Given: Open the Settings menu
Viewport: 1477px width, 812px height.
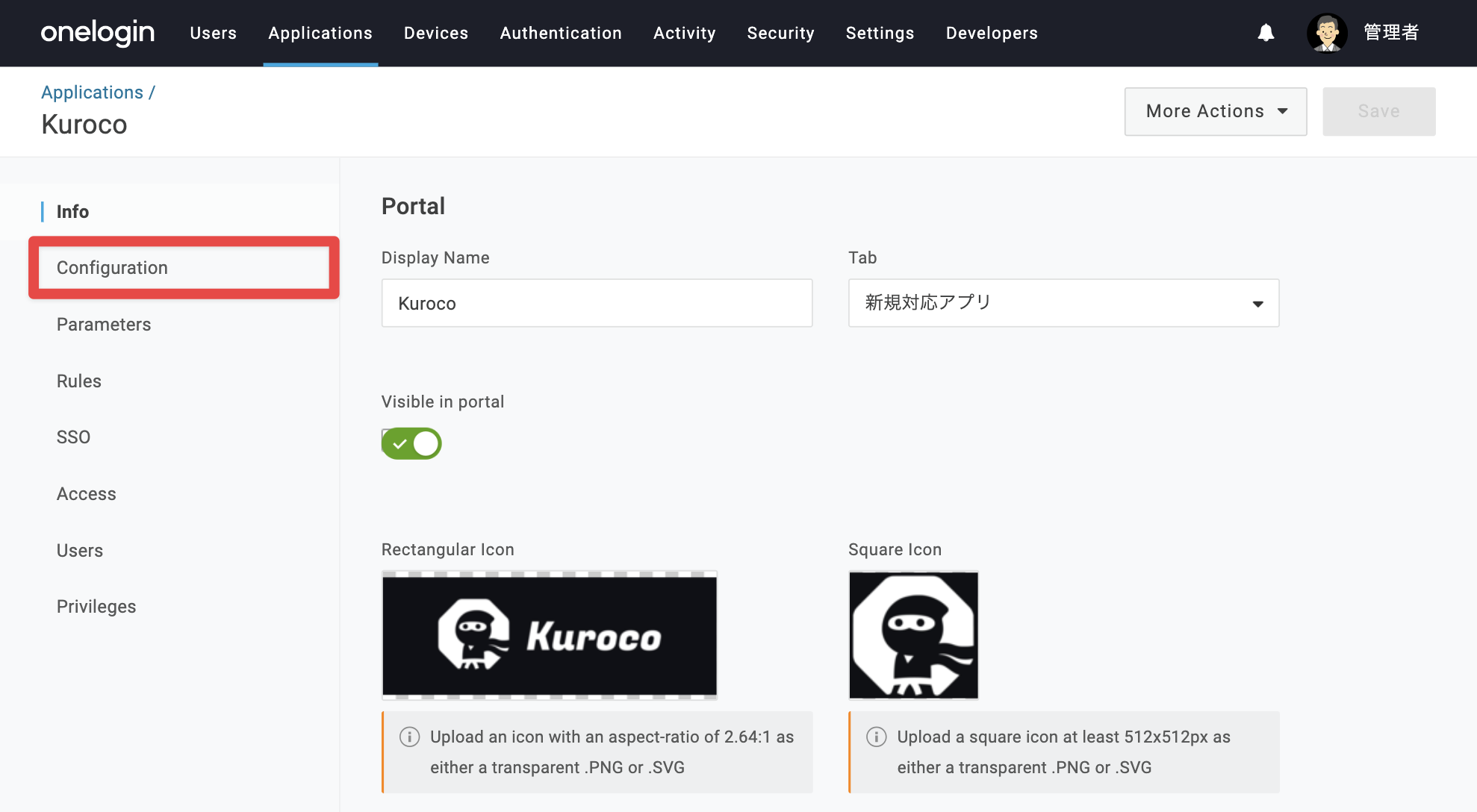Looking at the screenshot, I should point(880,33).
